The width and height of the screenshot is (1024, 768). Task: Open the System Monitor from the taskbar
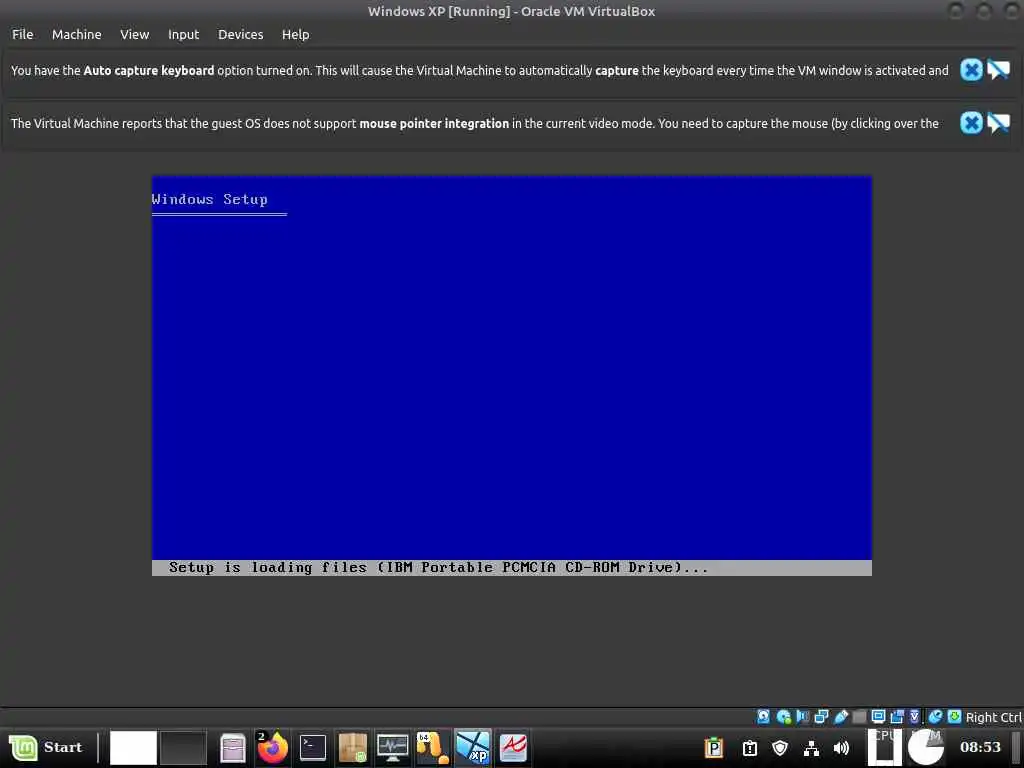[x=393, y=748]
